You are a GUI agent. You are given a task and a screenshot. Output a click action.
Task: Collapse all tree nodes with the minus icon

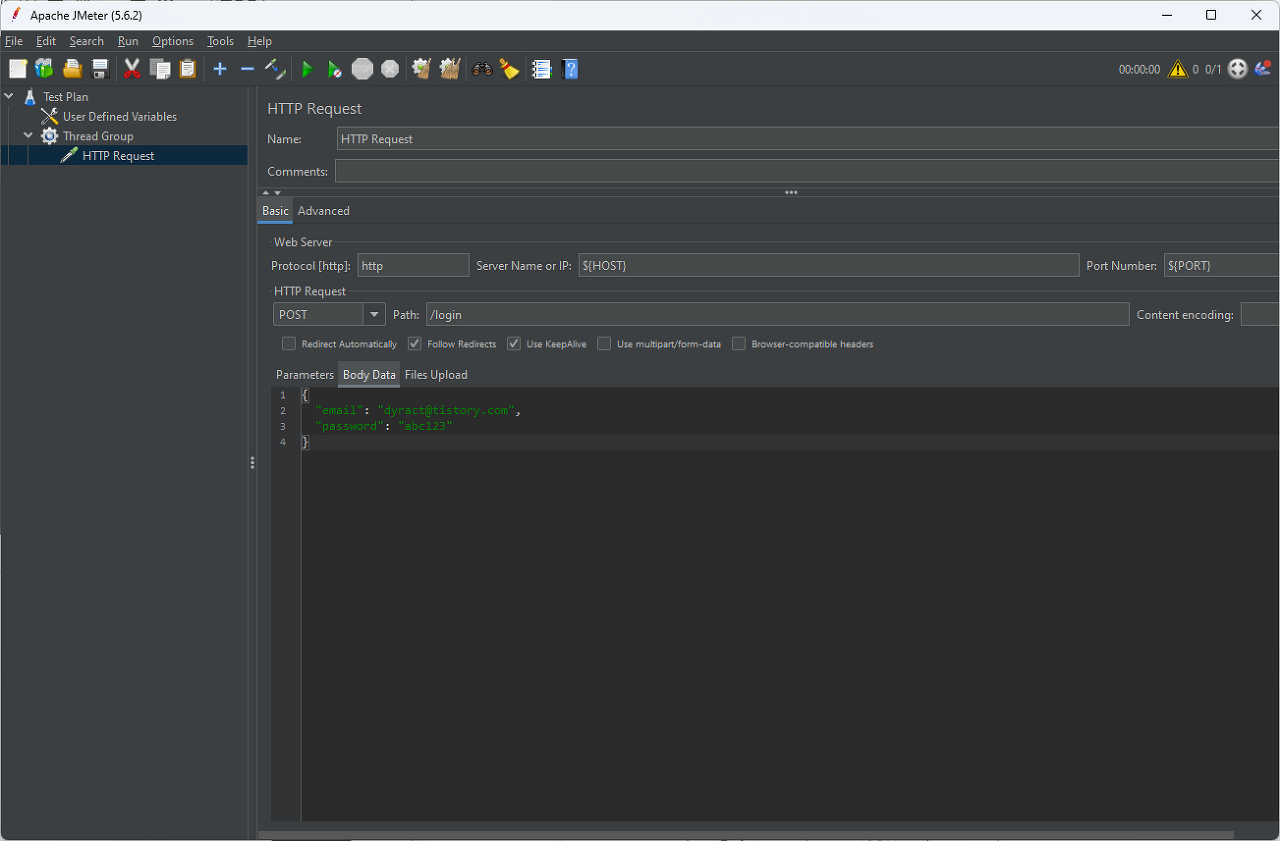247,69
